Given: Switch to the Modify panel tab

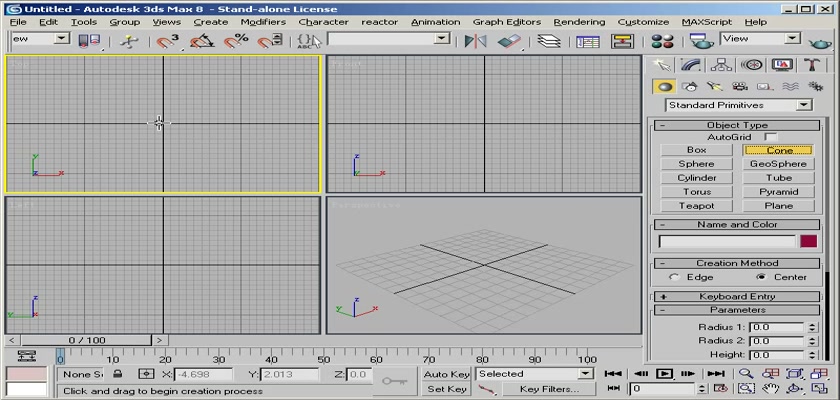Looking at the screenshot, I should tap(692, 65).
